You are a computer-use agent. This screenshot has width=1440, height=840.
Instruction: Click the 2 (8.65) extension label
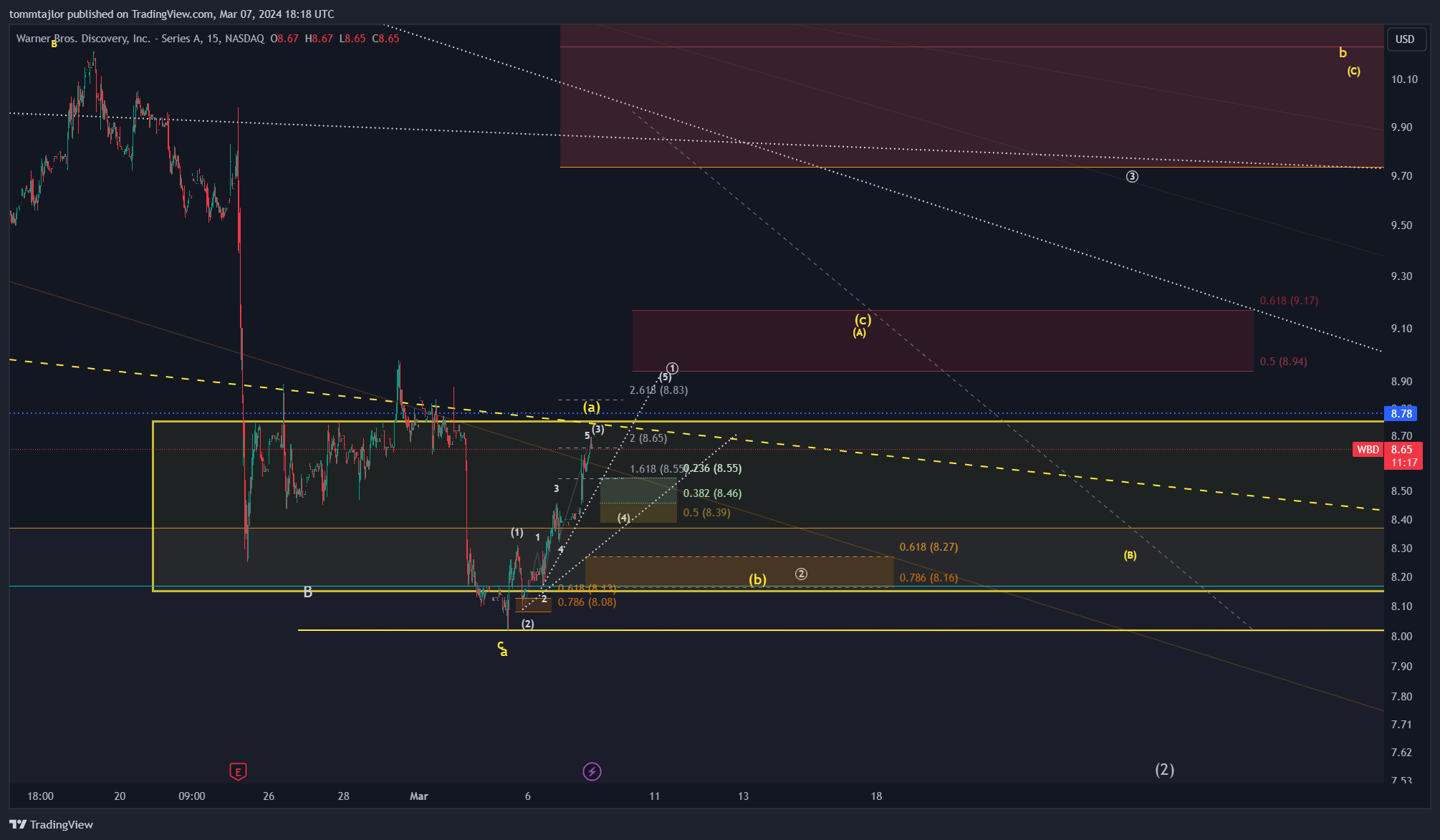pyautogui.click(x=648, y=438)
